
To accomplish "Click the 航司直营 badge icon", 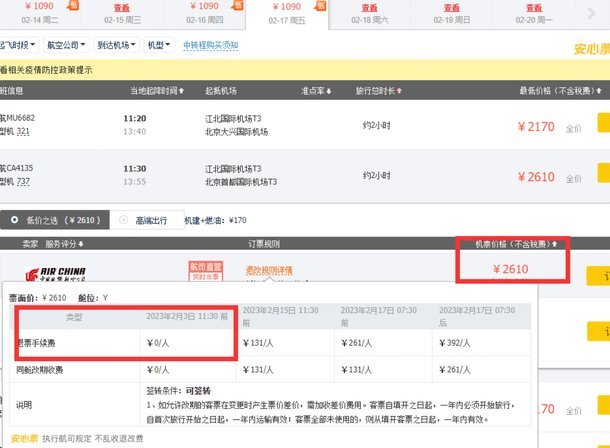I will click(206, 271).
